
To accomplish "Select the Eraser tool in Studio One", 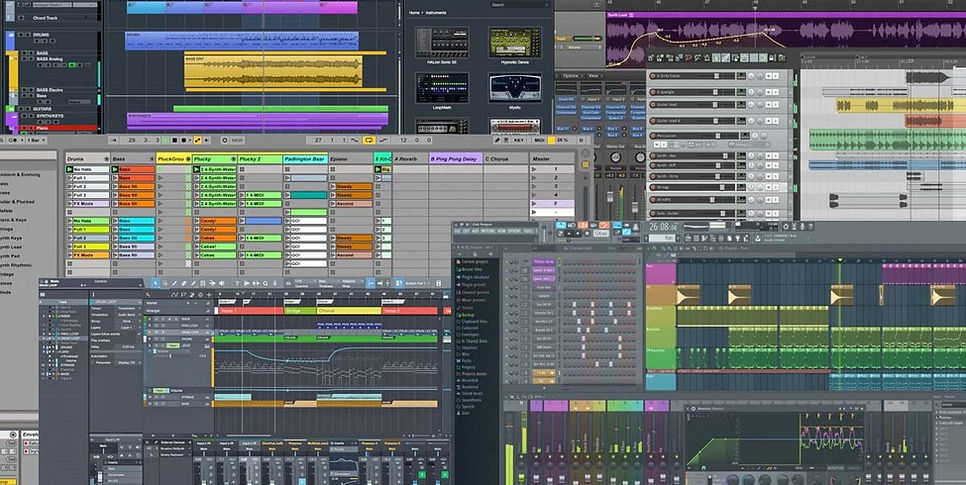I will [x=184, y=283].
